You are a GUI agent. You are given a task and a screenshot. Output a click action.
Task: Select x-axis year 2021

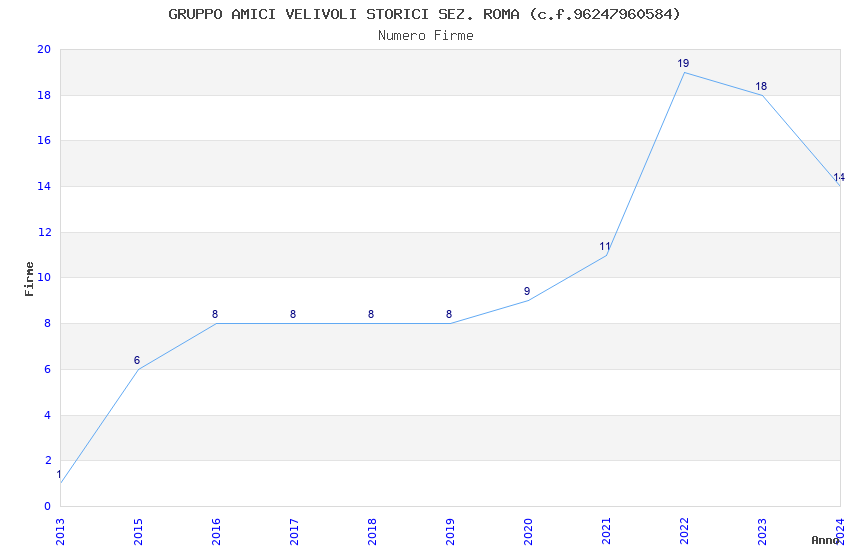[x=607, y=531]
